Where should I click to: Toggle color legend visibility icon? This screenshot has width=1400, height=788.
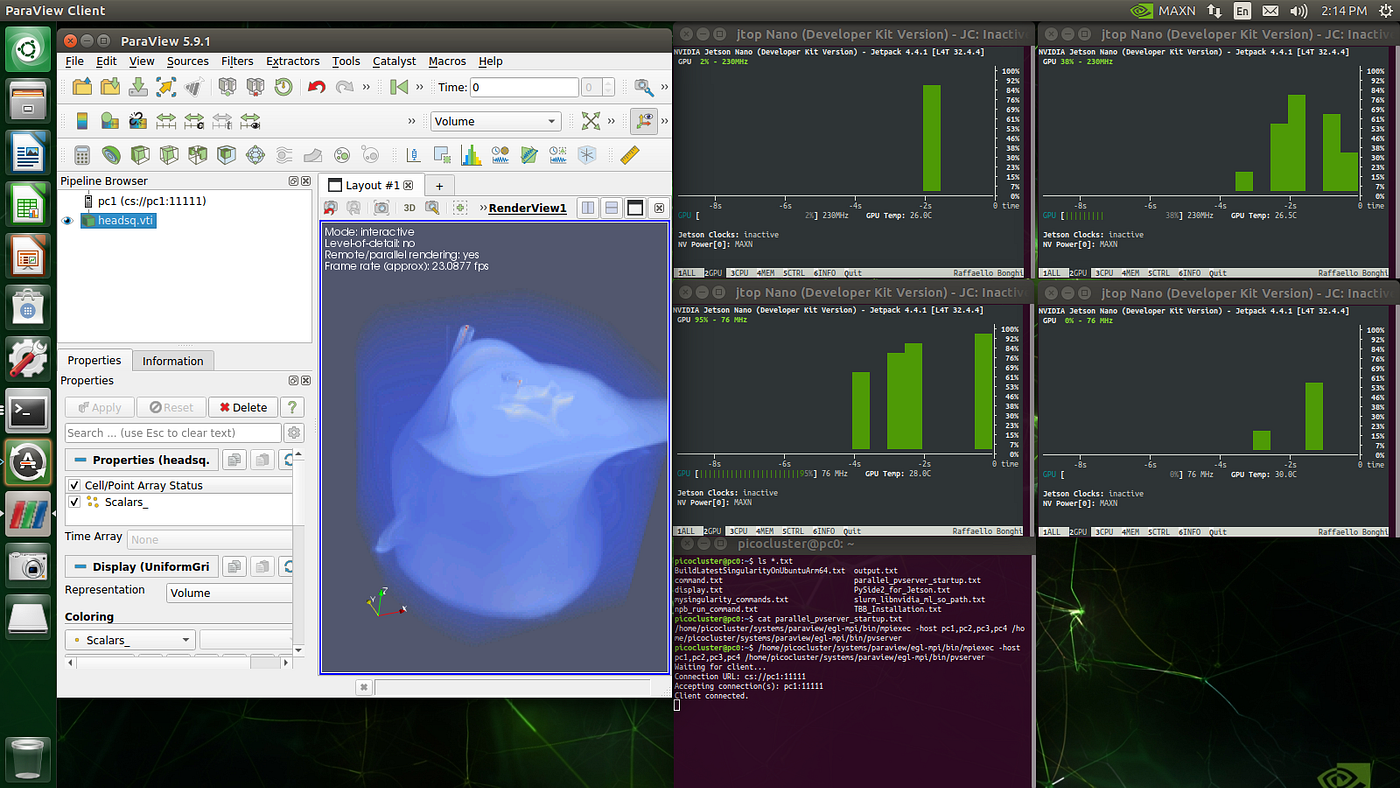[82, 121]
